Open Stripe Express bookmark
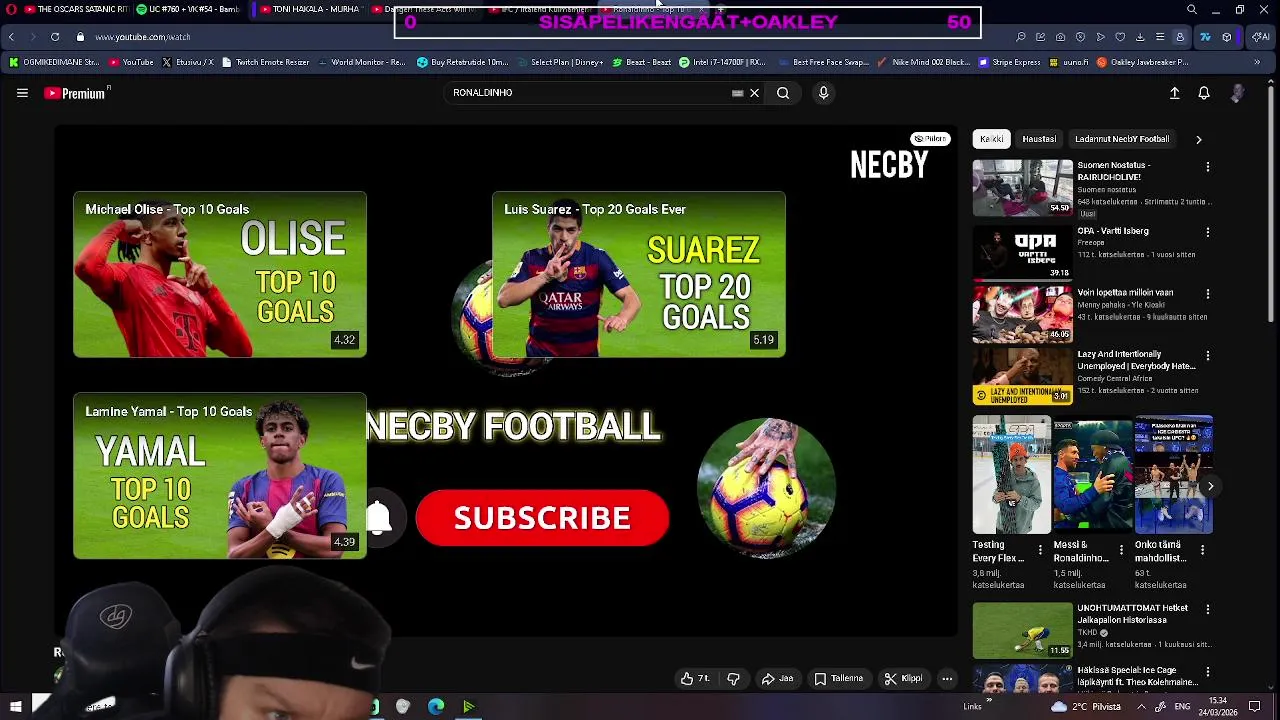The width and height of the screenshot is (1280, 720). pos(1010,62)
